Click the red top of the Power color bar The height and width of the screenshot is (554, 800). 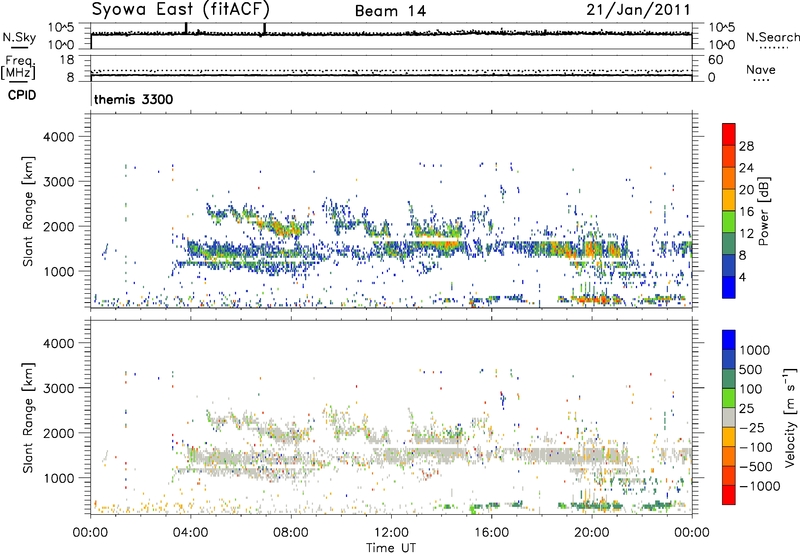coord(729,134)
